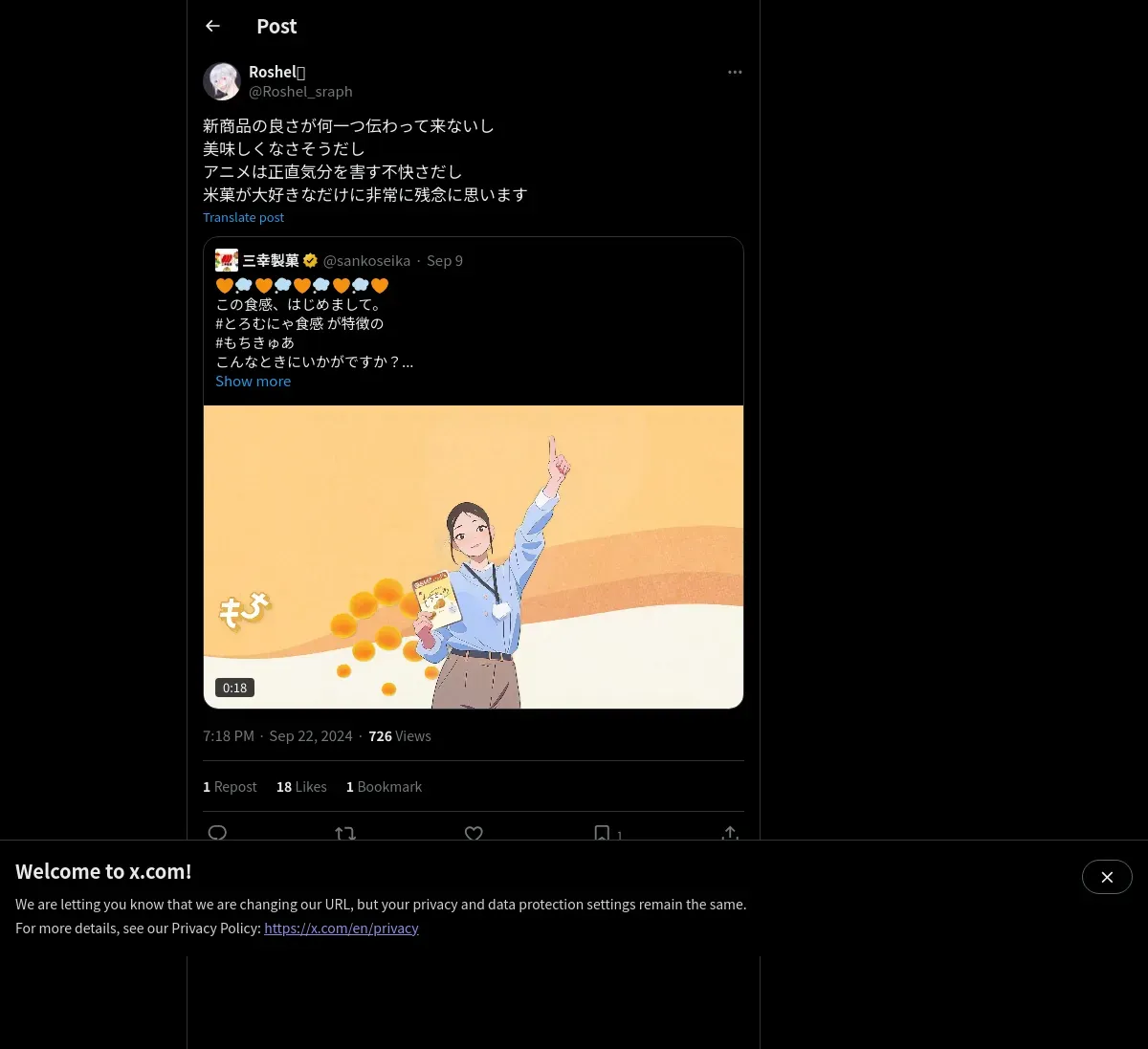Open the 三幸製菓 account avatar icon
The image size is (1148, 1049).
pyautogui.click(x=227, y=260)
